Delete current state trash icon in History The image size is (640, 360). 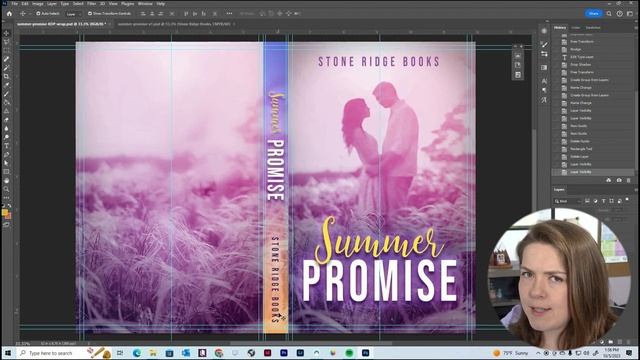pos(629,180)
